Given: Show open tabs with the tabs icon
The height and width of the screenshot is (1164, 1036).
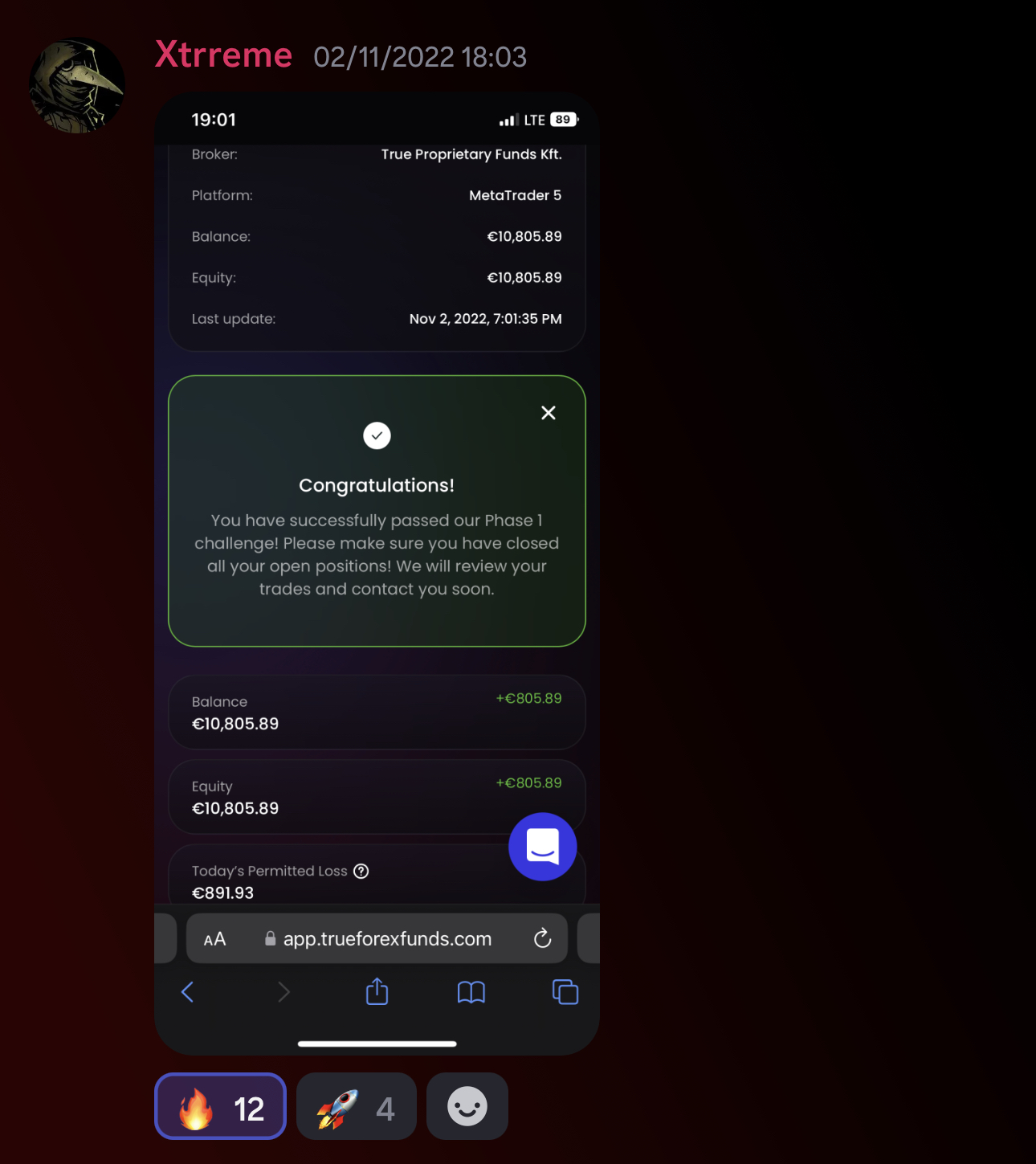Looking at the screenshot, I should tap(565, 992).
